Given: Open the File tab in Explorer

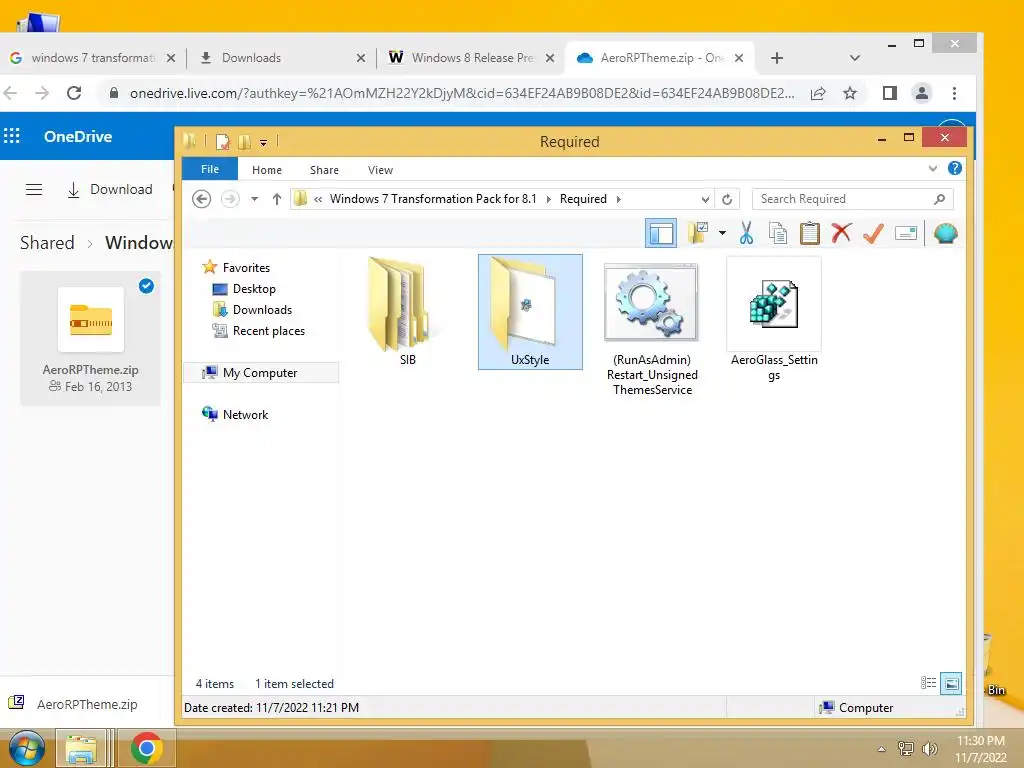Looking at the screenshot, I should pos(210,169).
